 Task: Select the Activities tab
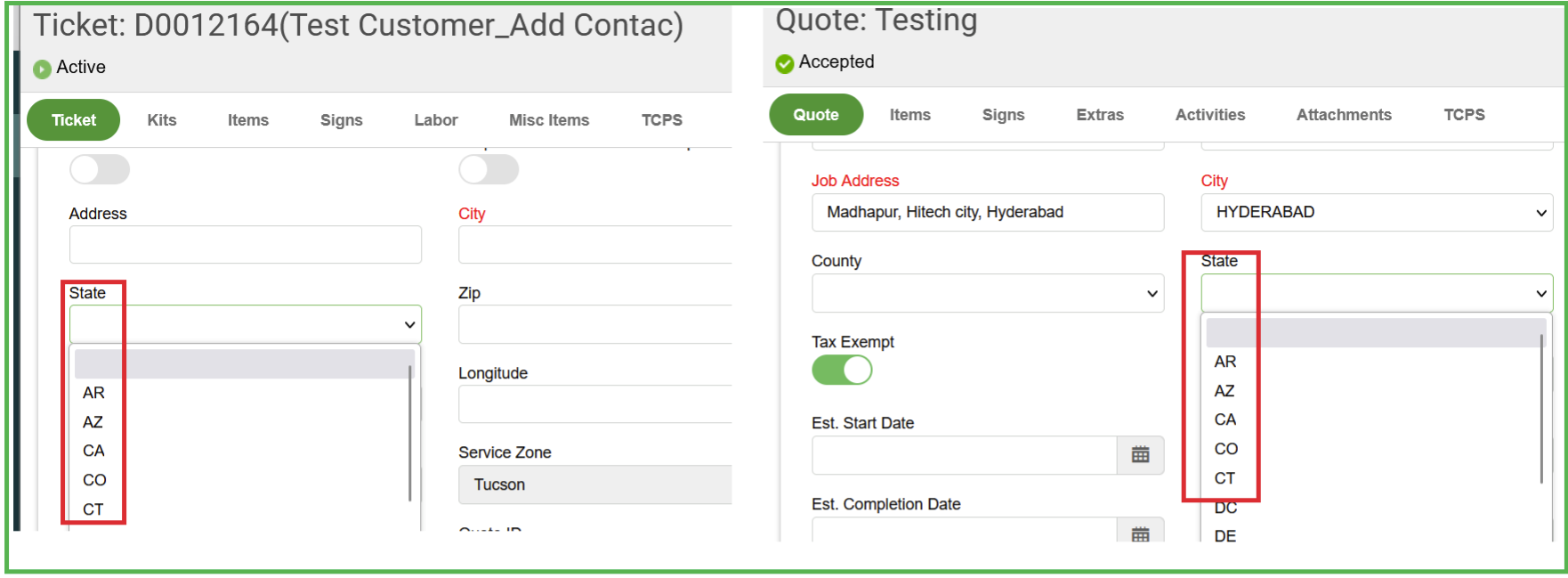click(1209, 115)
